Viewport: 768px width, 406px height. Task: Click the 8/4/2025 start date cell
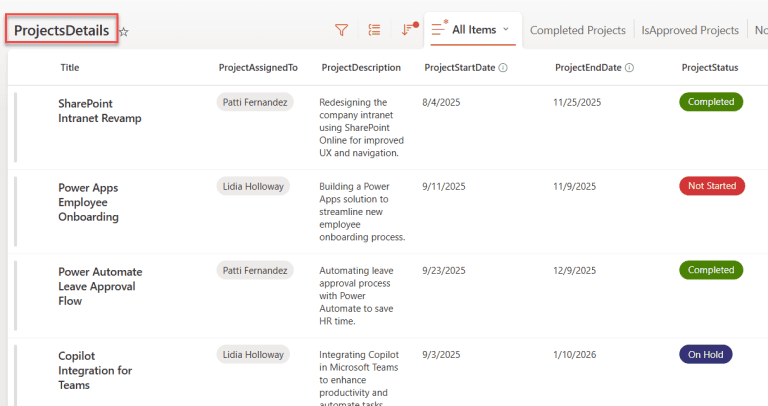(441, 102)
